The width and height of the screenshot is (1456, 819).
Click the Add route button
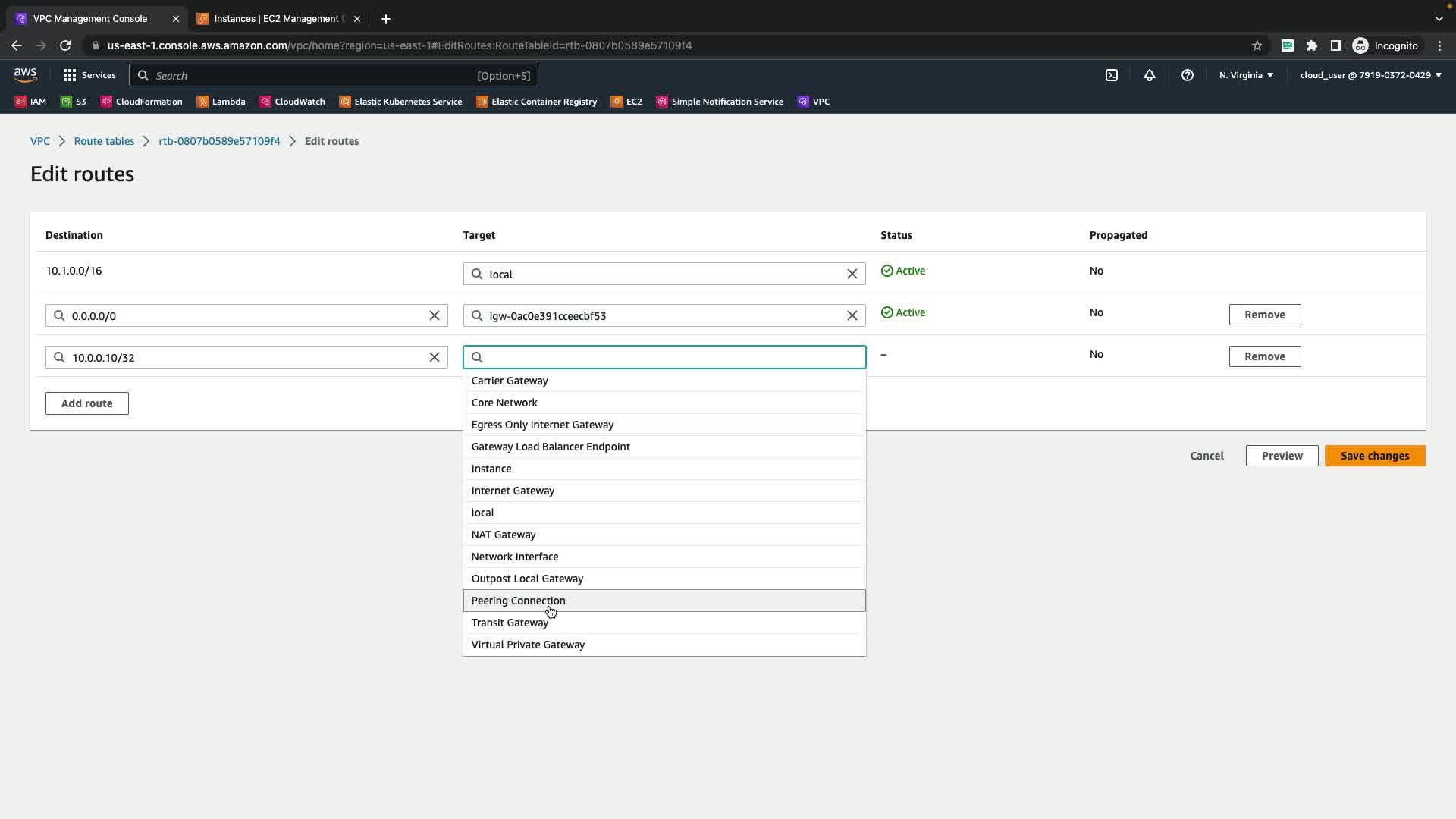point(86,403)
